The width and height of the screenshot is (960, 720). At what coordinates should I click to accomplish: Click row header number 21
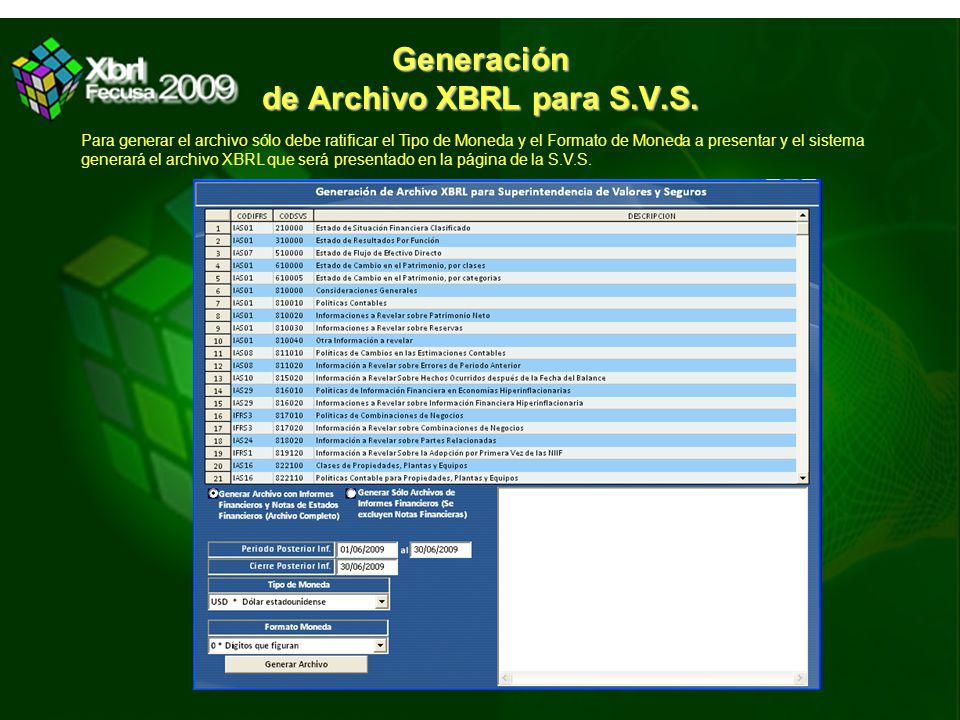pyautogui.click(x=218, y=478)
